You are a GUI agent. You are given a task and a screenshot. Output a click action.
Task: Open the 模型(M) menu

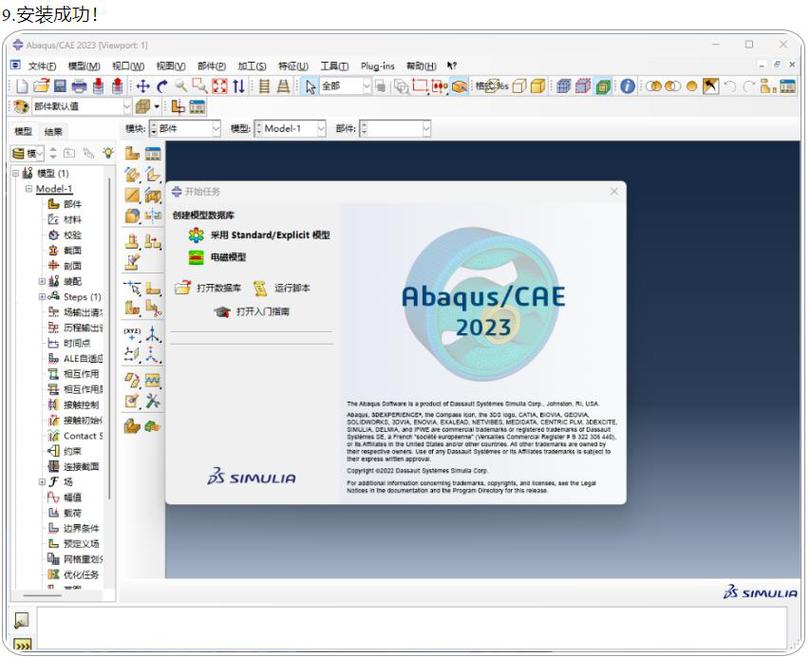tap(84, 66)
